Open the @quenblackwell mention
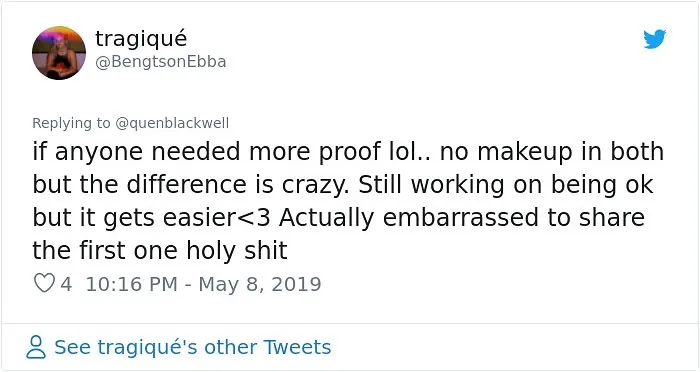Screen dimensions: 700x372 (172, 123)
